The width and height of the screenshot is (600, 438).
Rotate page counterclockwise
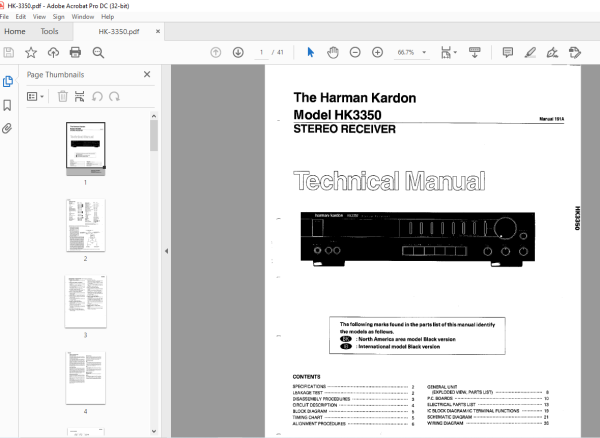tap(97, 96)
